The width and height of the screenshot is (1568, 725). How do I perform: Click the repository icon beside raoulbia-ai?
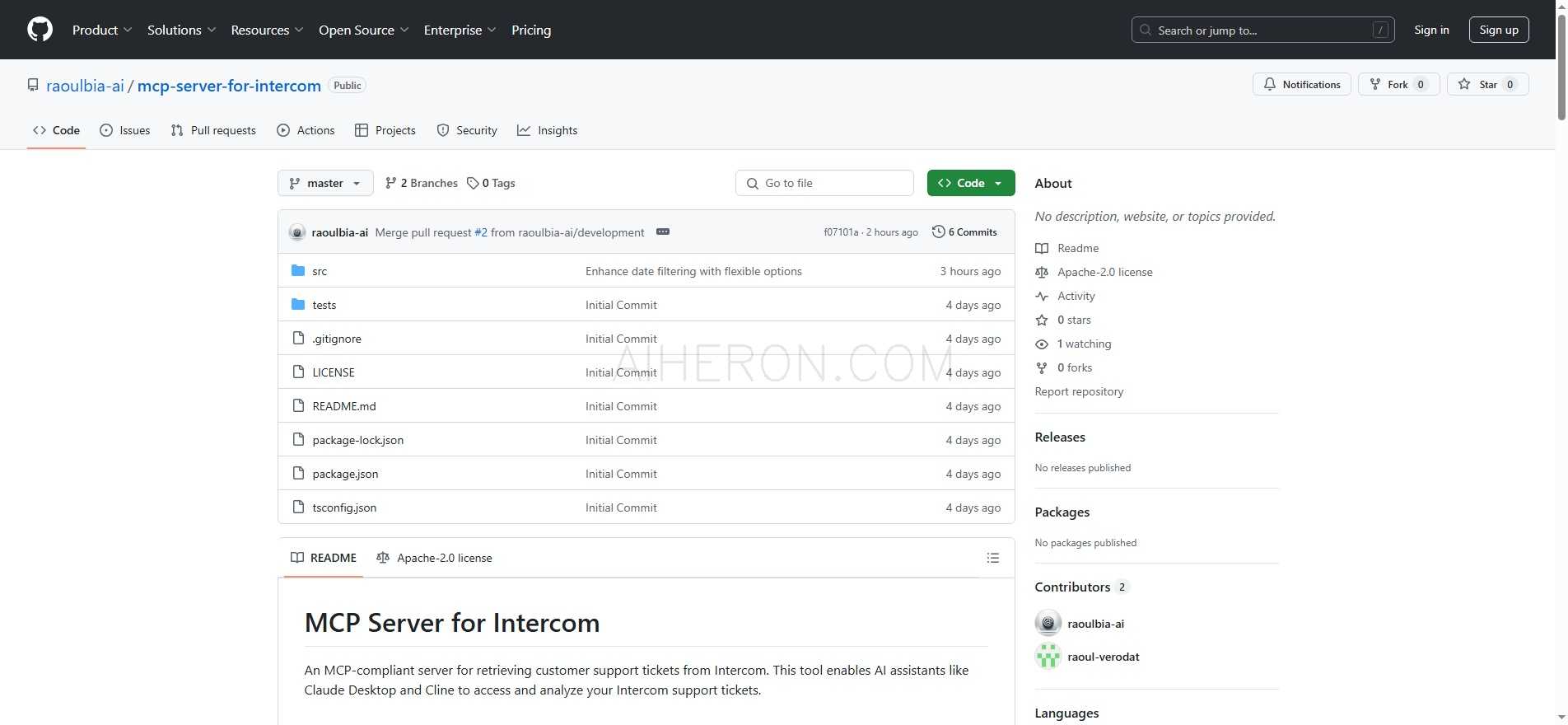33,86
